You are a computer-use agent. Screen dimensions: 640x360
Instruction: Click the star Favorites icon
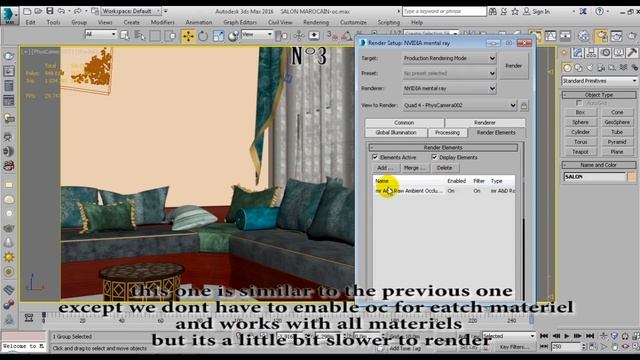tap(515, 11)
